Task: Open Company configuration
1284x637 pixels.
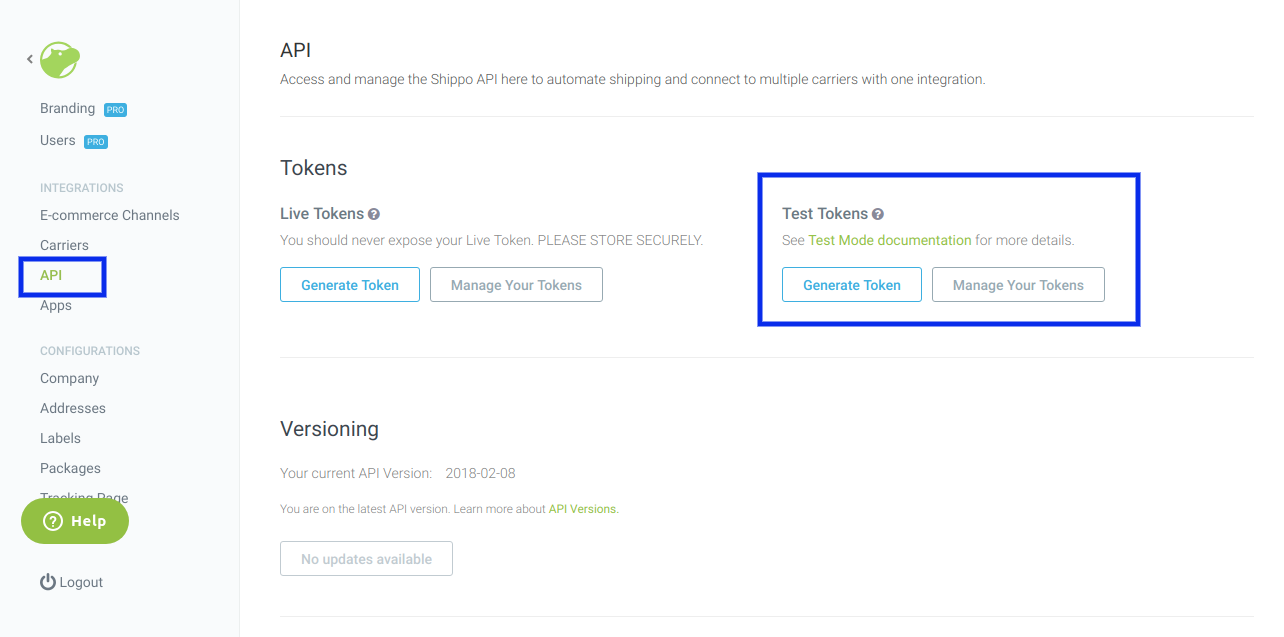Action: [x=69, y=378]
